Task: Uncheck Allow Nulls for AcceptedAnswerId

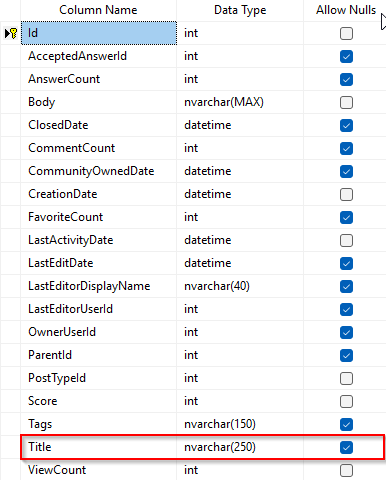Action: (x=346, y=56)
